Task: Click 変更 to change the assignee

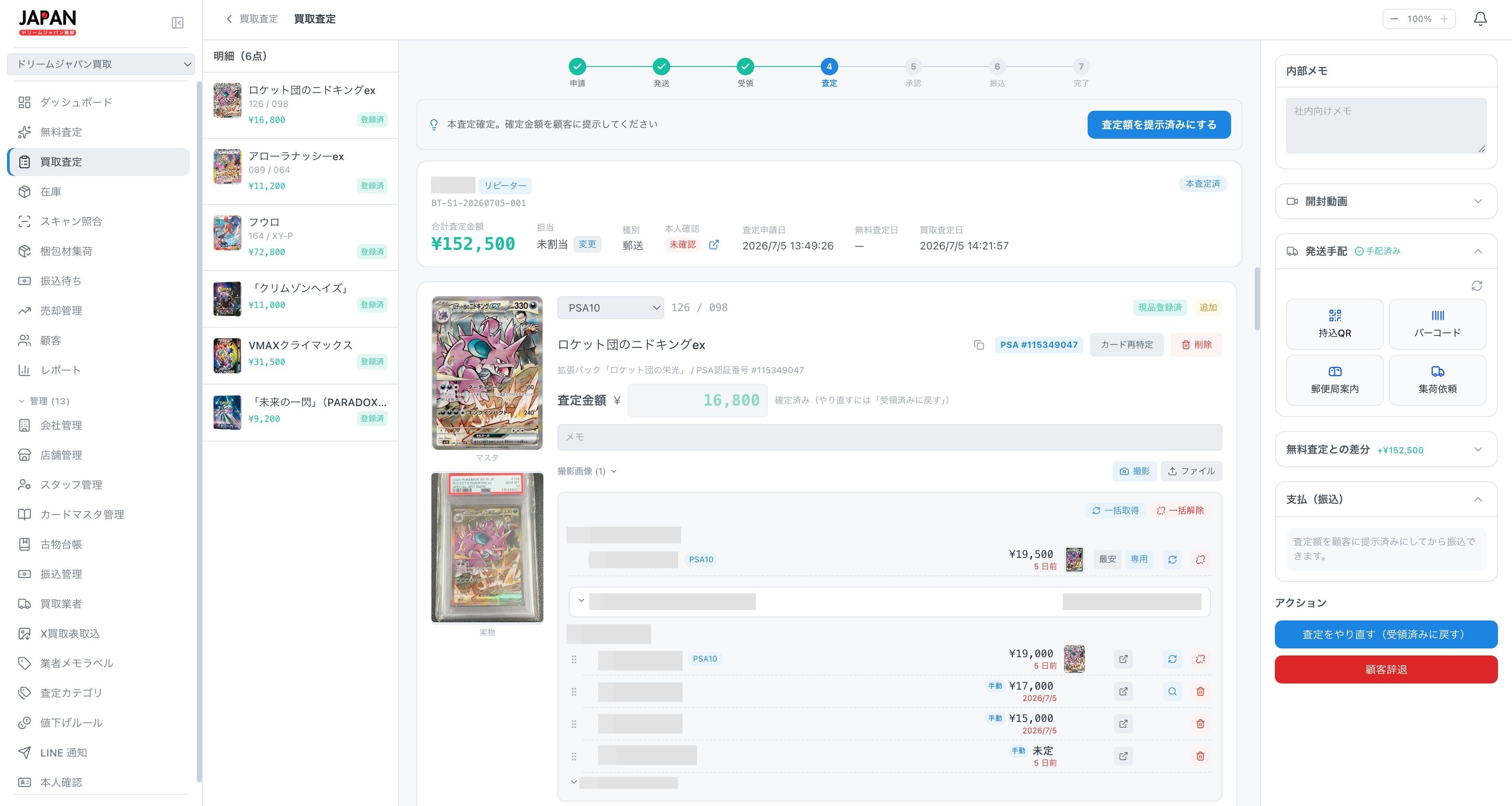Action: click(x=587, y=244)
